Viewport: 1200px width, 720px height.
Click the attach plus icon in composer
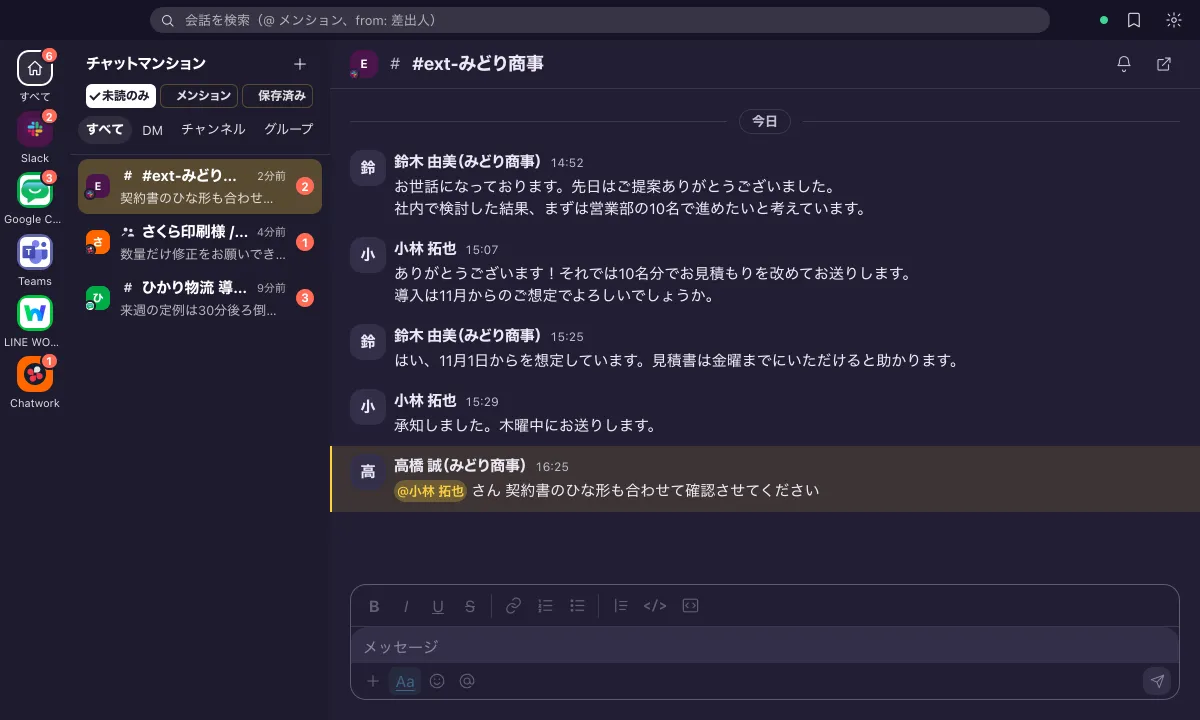(x=373, y=681)
